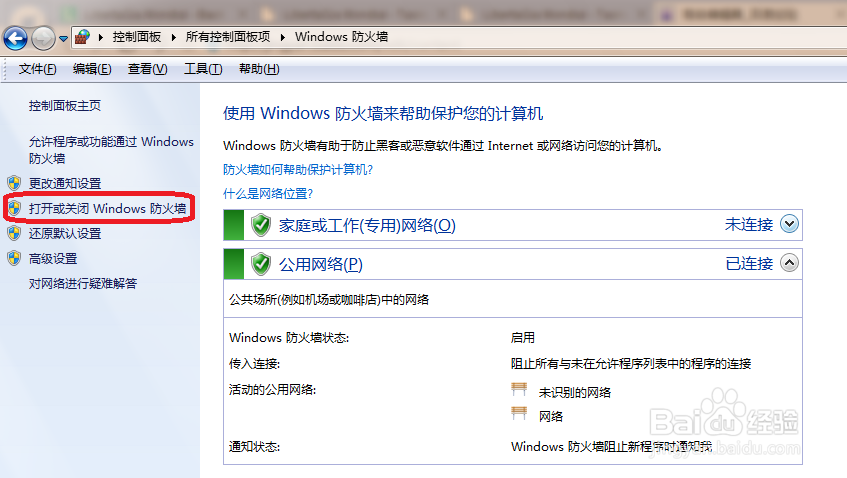Open 防火墙如何帮助保护计算机? help link

coord(298,170)
